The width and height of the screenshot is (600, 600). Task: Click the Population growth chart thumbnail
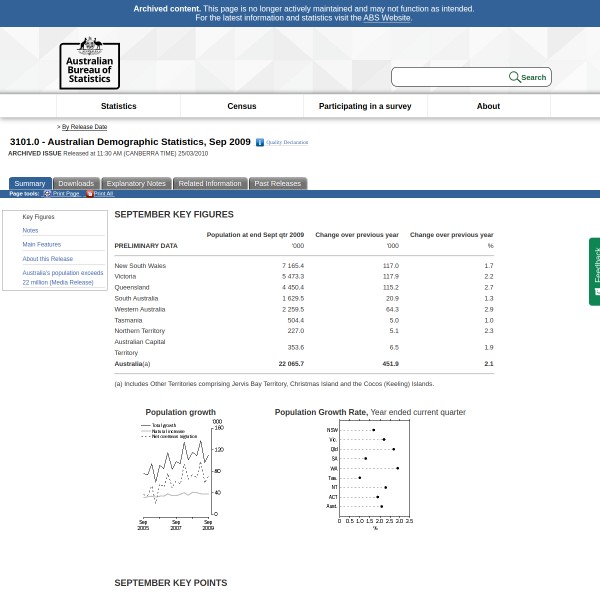pos(180,472)
